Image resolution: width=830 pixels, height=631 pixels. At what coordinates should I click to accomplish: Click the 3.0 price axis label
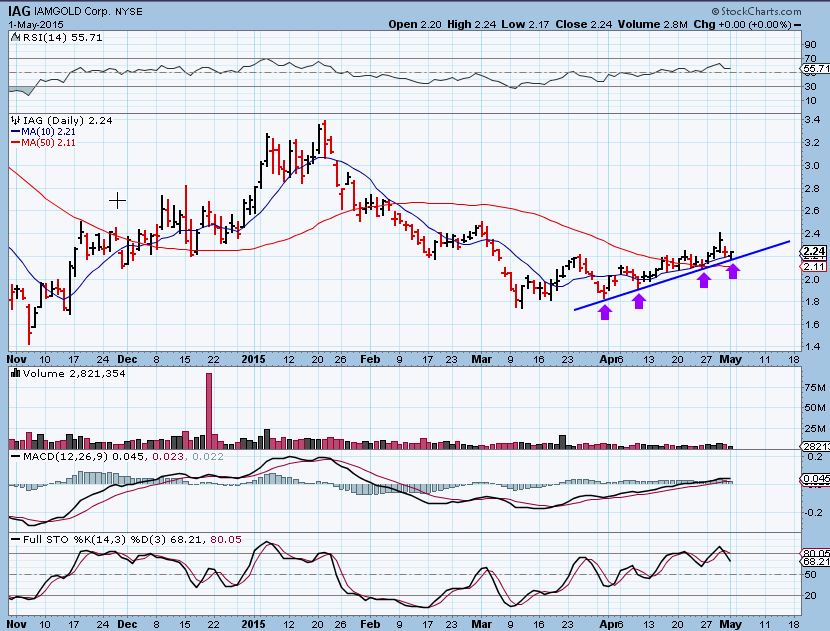point(813,165)
